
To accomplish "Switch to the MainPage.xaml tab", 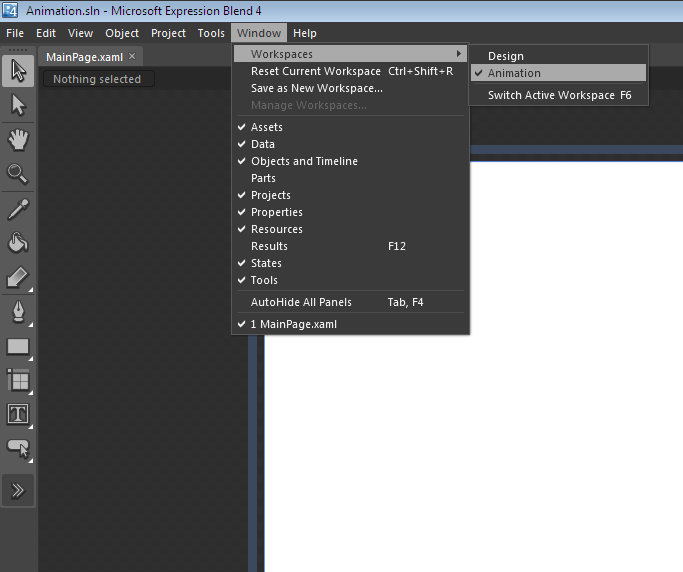I will pos(85,57).
